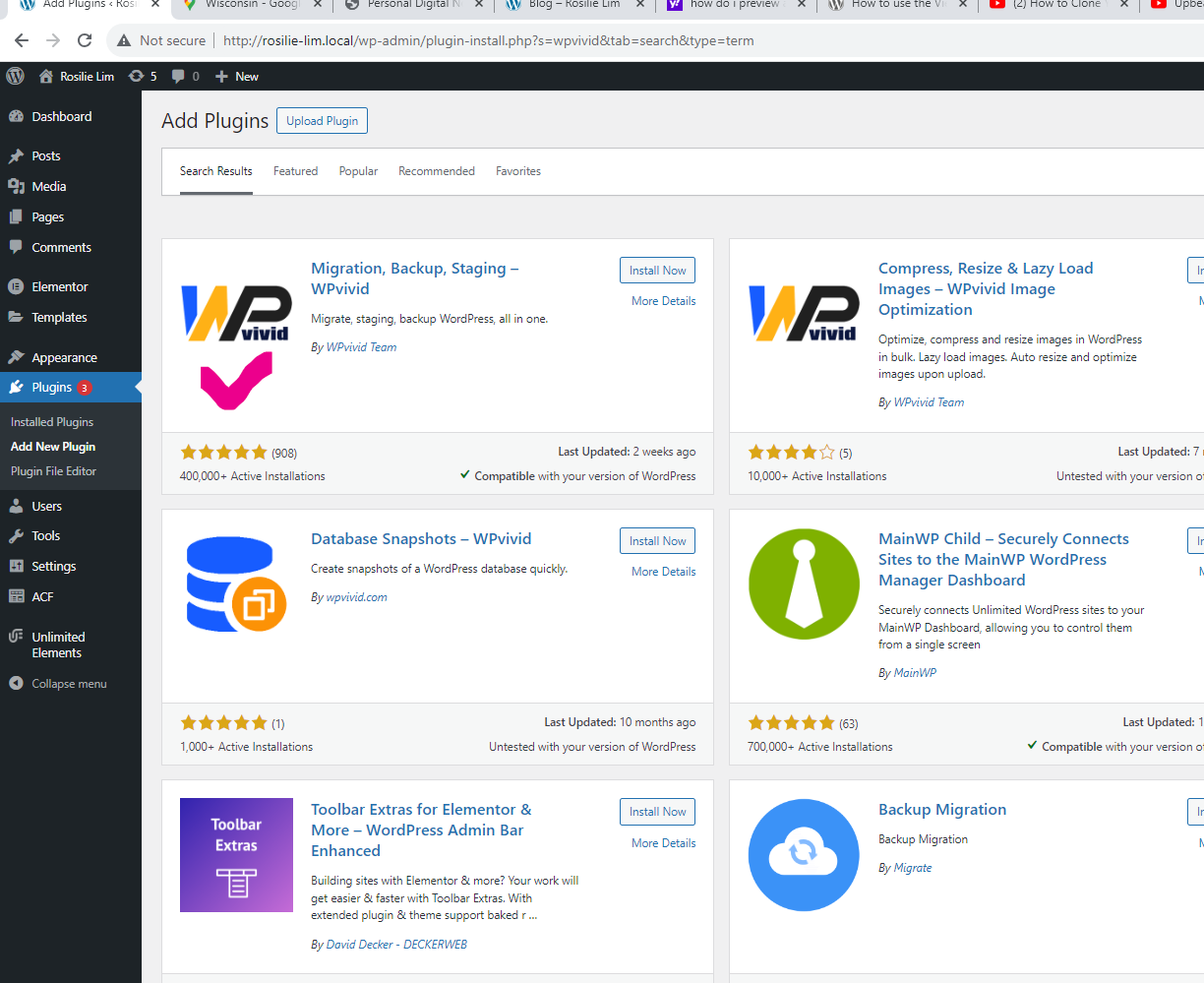The width and height of the screenshot is (1204, 983).
Task: Switch to the 'How to use the' browser tab
Action: [x=897, y=5]
